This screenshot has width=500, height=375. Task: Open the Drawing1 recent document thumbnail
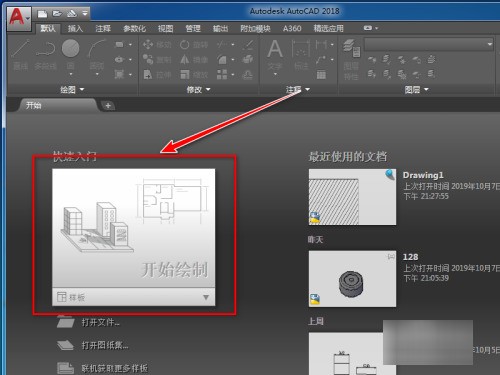[x=352, y=197]
